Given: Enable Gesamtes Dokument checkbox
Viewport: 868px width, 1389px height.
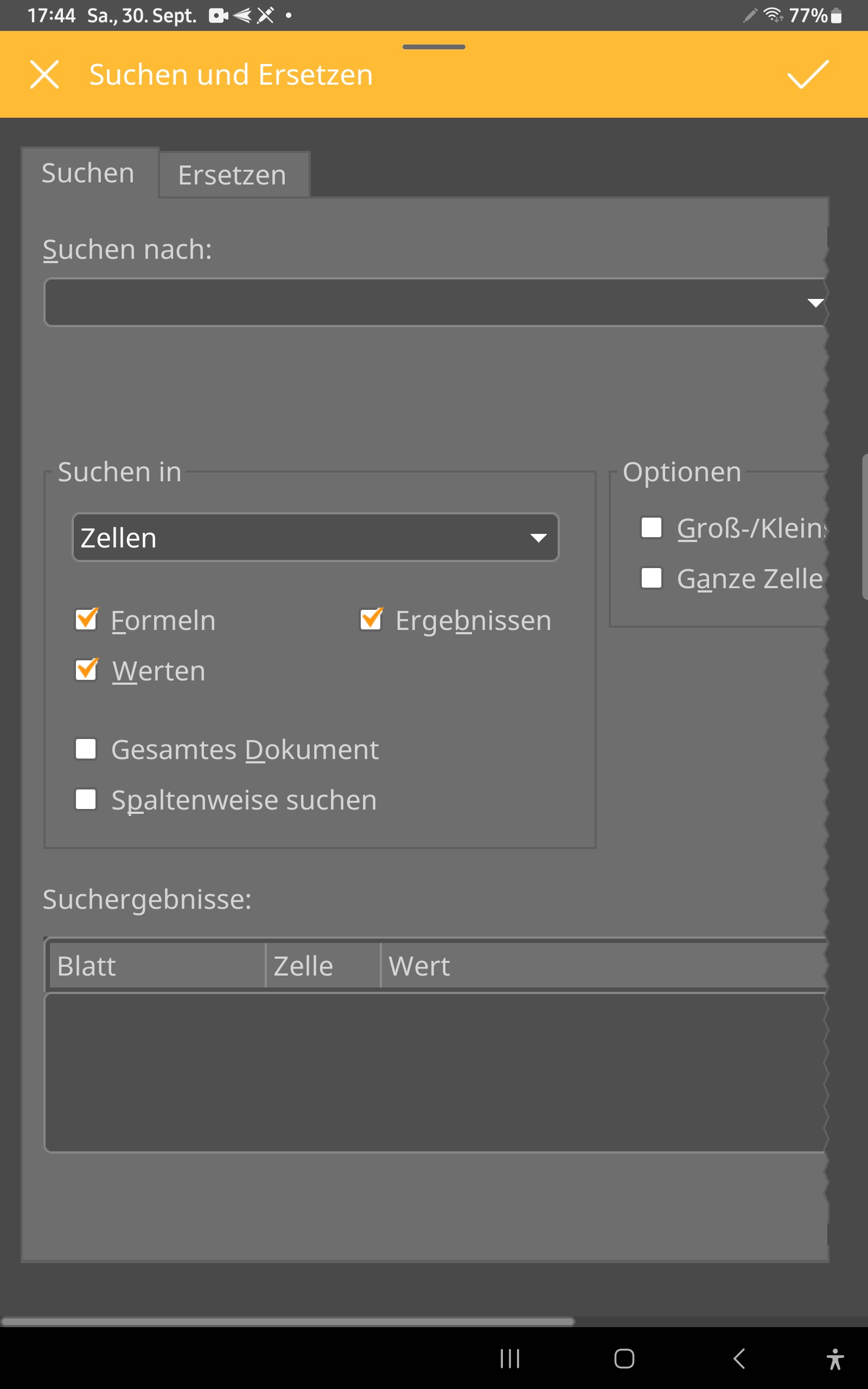Looking at the screenshot, I should [x=86, y=749].
